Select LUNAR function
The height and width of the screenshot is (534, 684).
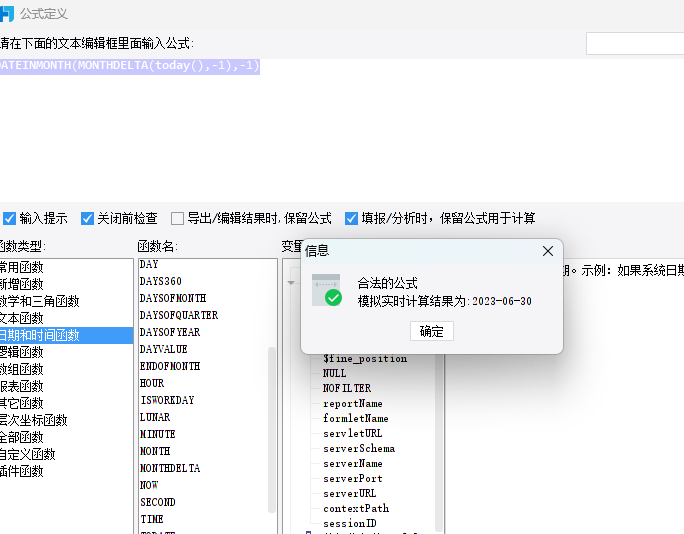[x=155, y=418]
